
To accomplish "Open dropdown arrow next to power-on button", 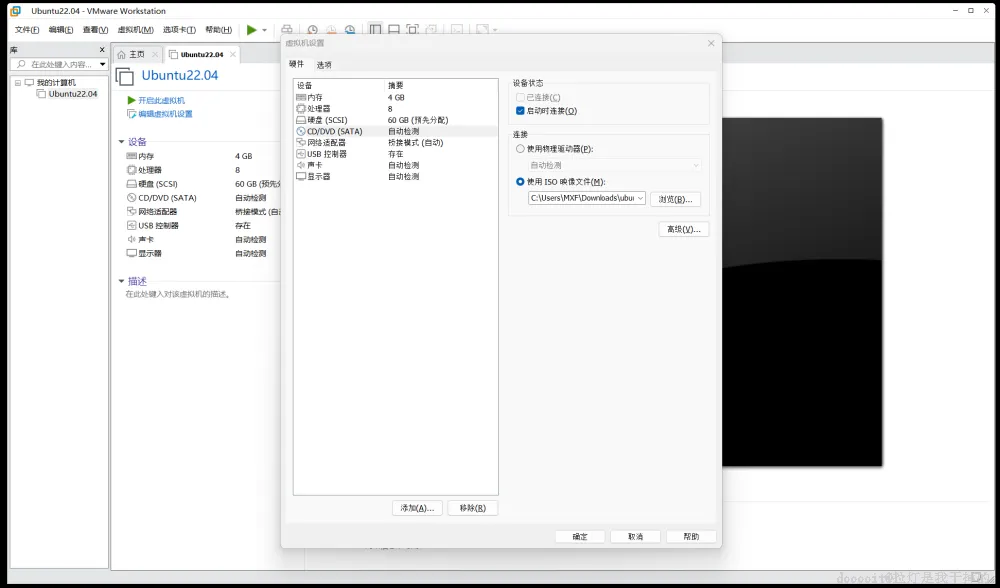I will tap(265, 30).
